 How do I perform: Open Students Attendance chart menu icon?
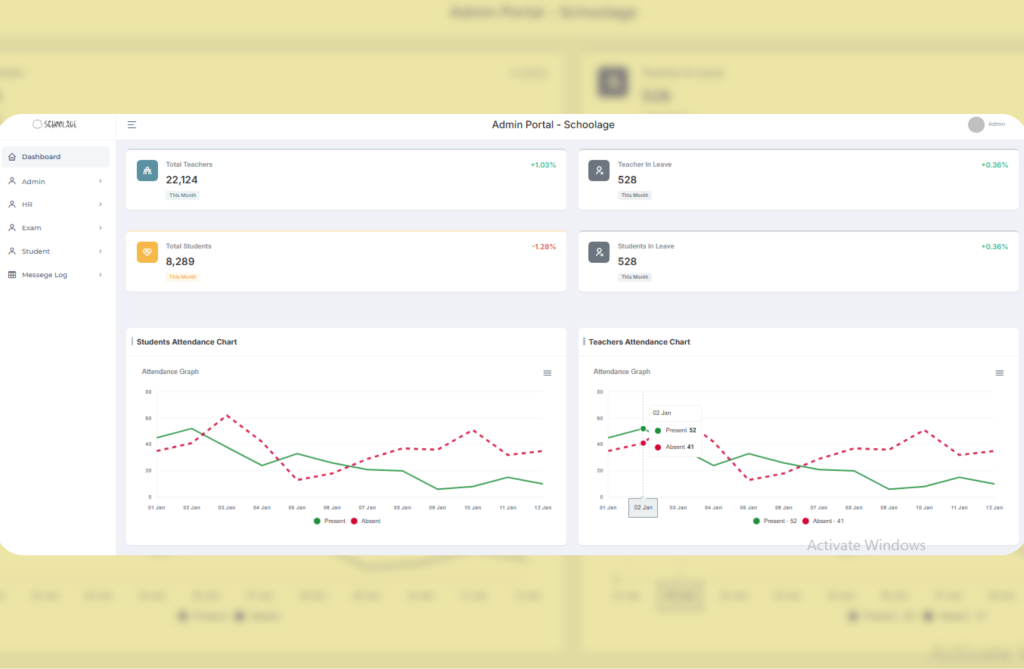547,373
